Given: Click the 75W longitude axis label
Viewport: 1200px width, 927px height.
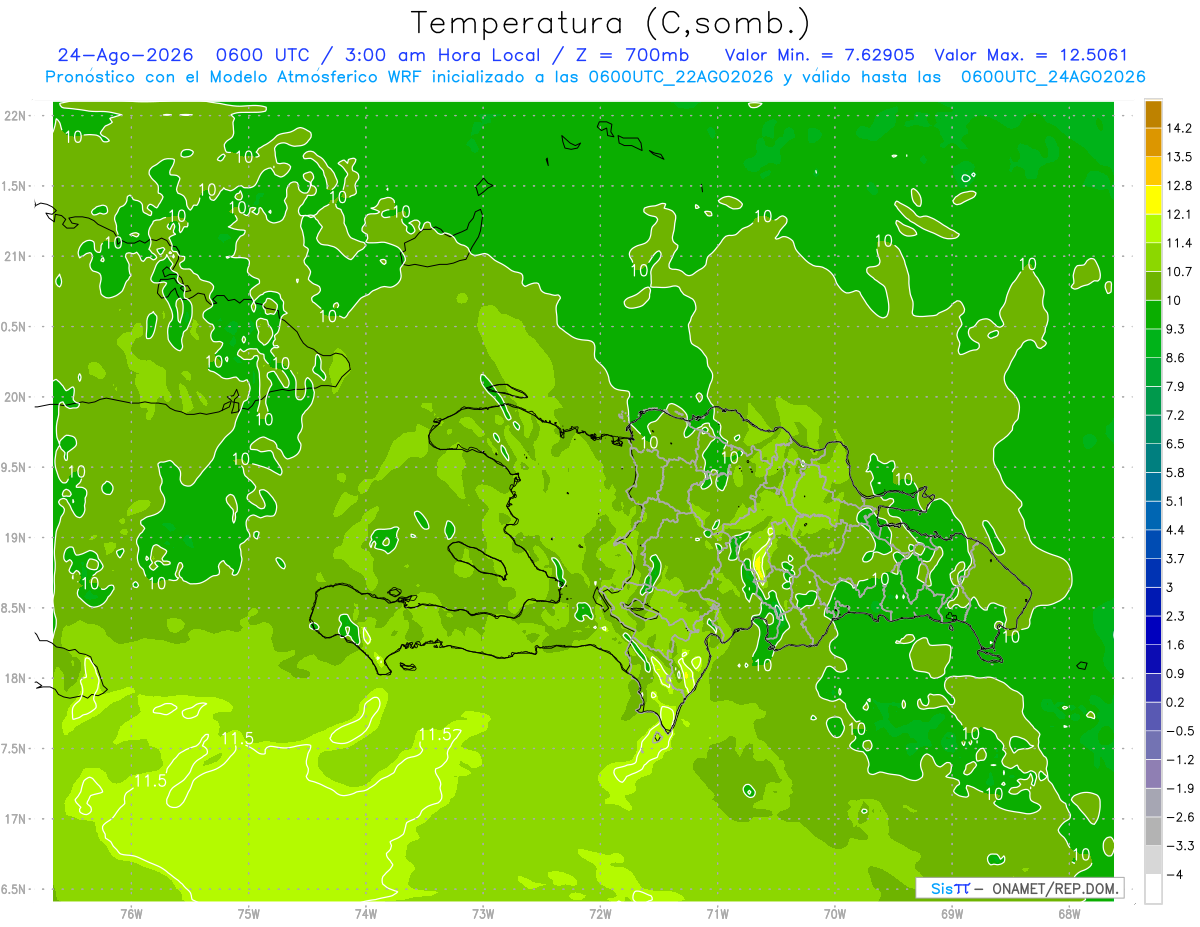Looking at the screenshot, I should pyautogui.click(x=249, y=914).
